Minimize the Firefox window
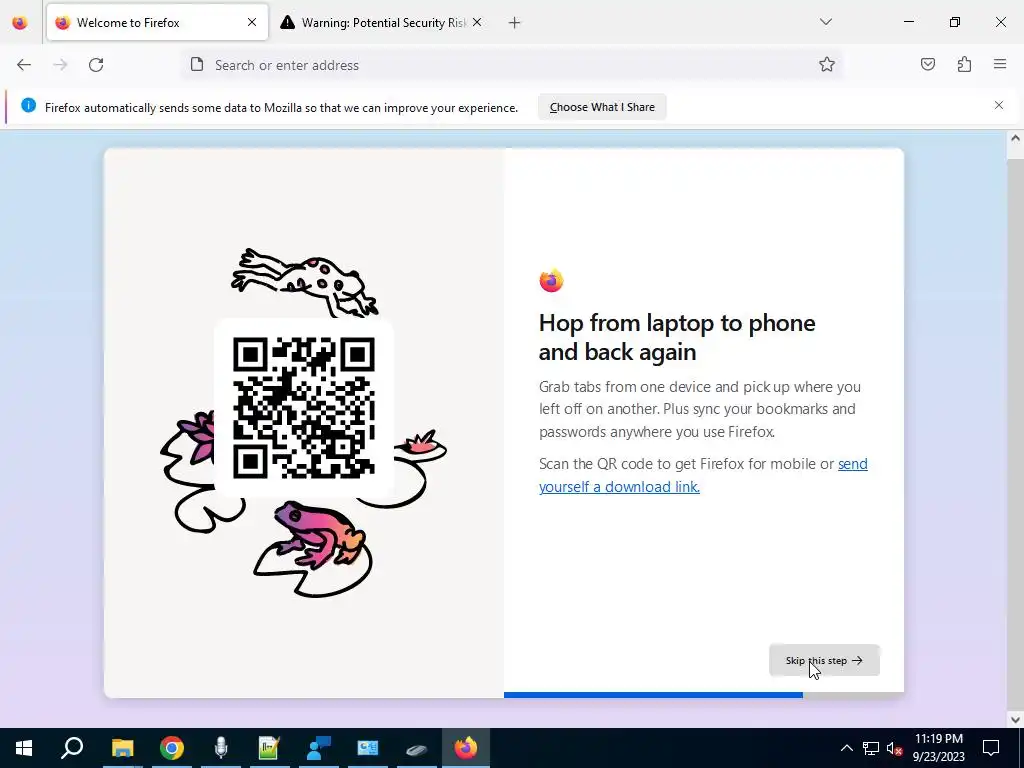This screenshot has width=1024, height=768. point(908,22)
